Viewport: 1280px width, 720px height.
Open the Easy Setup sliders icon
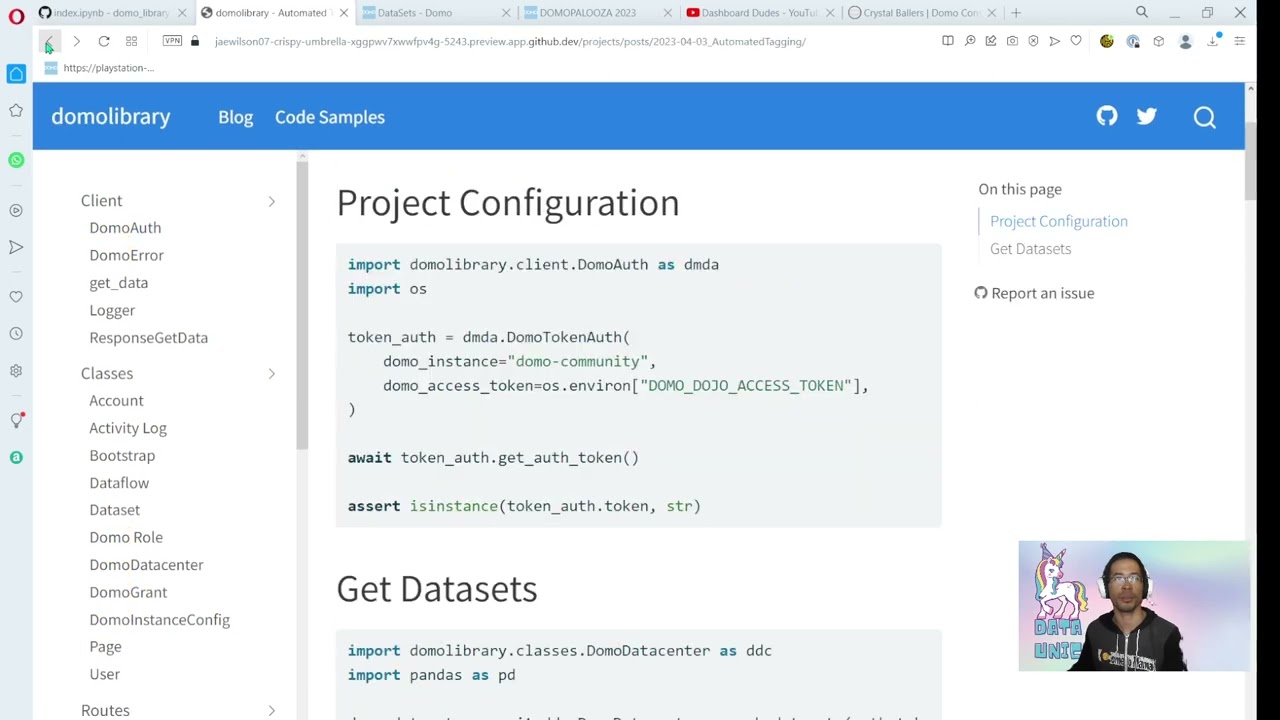pyautogui.click(x=1240, y=41)
